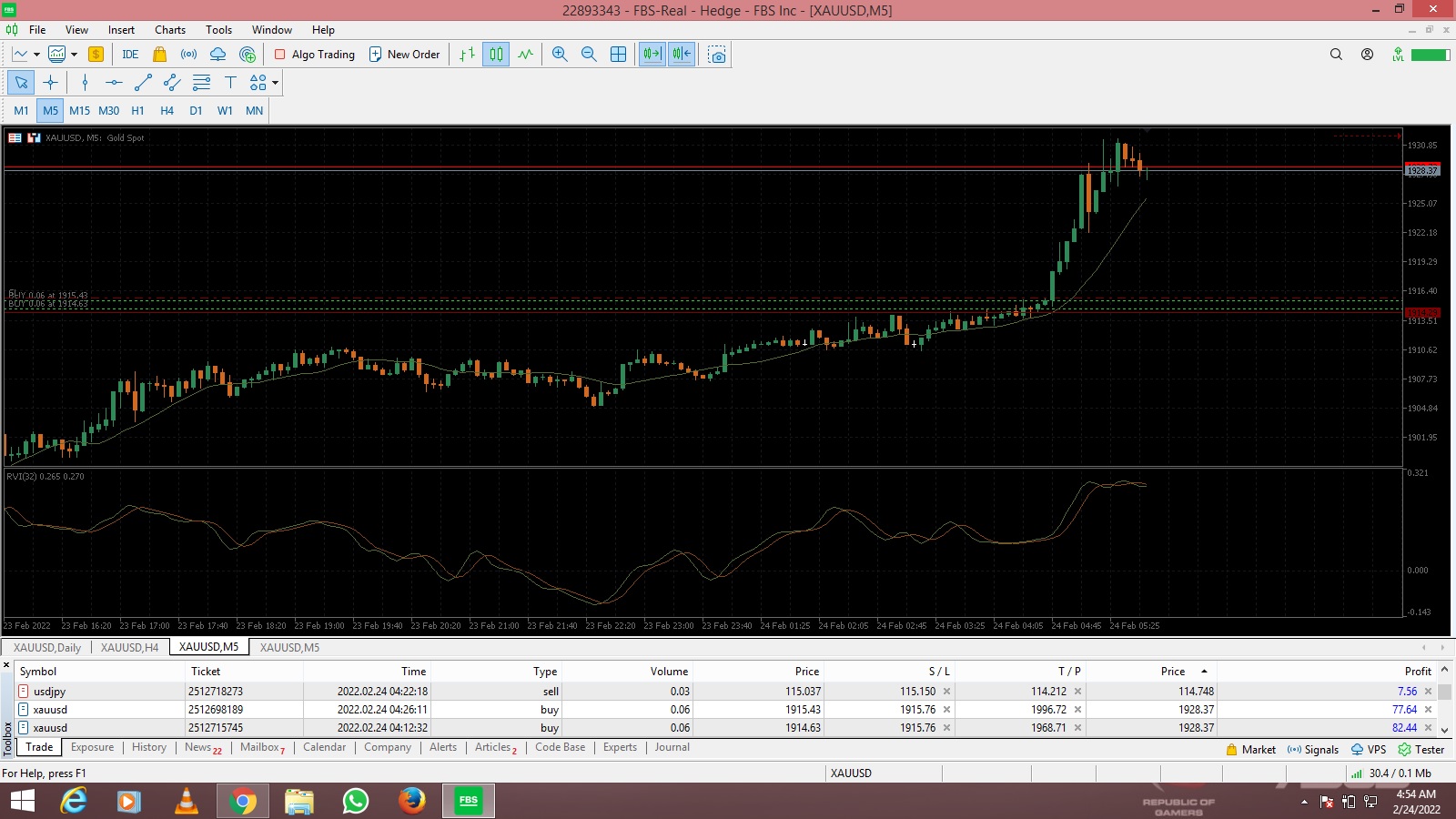Sort positions by Symbol column
Image resolution: width=1456 pixels, height=819 pixels.
click(38, 672)
